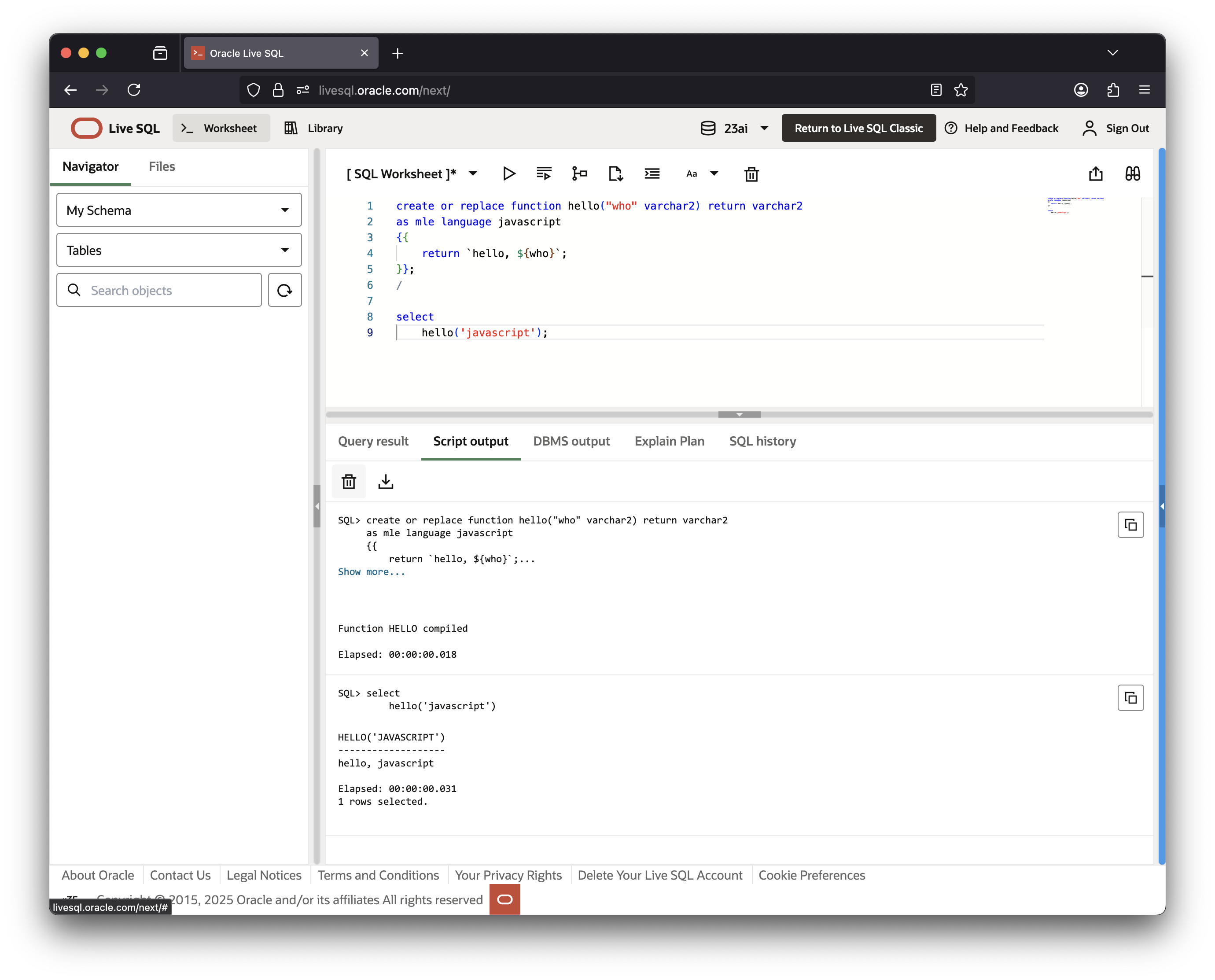Image resolution: width=1215 pixels, height=980 pixels.
Task: Open the My Schema dropdown
Action: tap(179, 210)
